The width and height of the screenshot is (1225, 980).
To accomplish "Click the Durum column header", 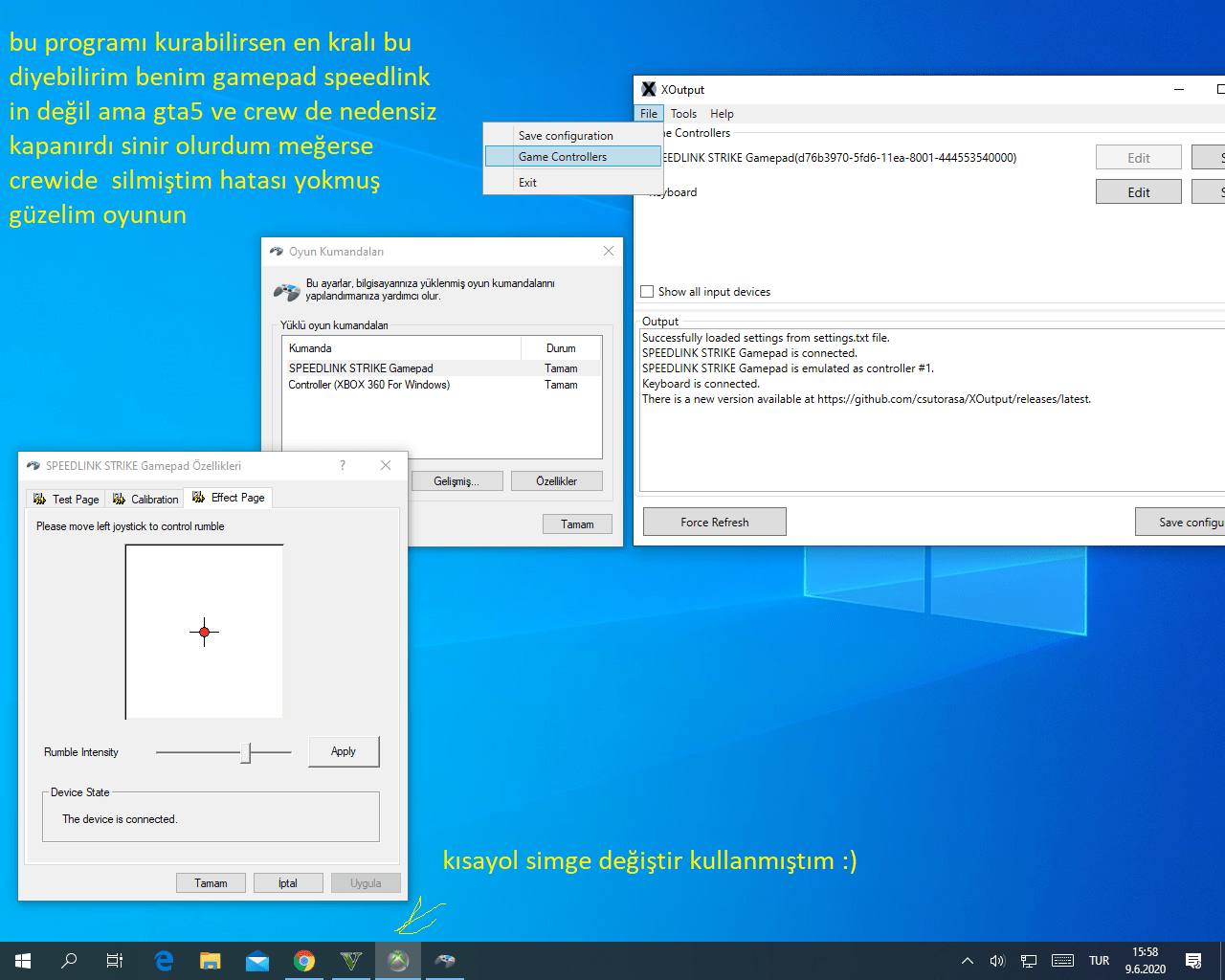I will 561,348.
